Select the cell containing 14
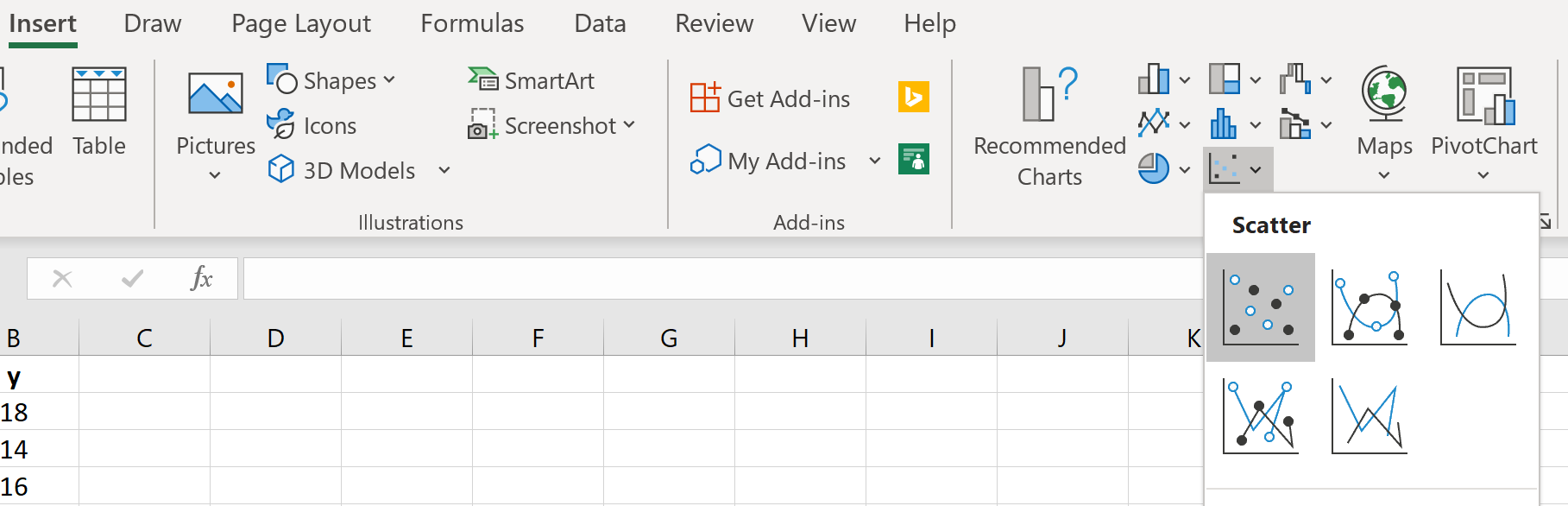The image size is (1568, 506). [x=39, y=449]
